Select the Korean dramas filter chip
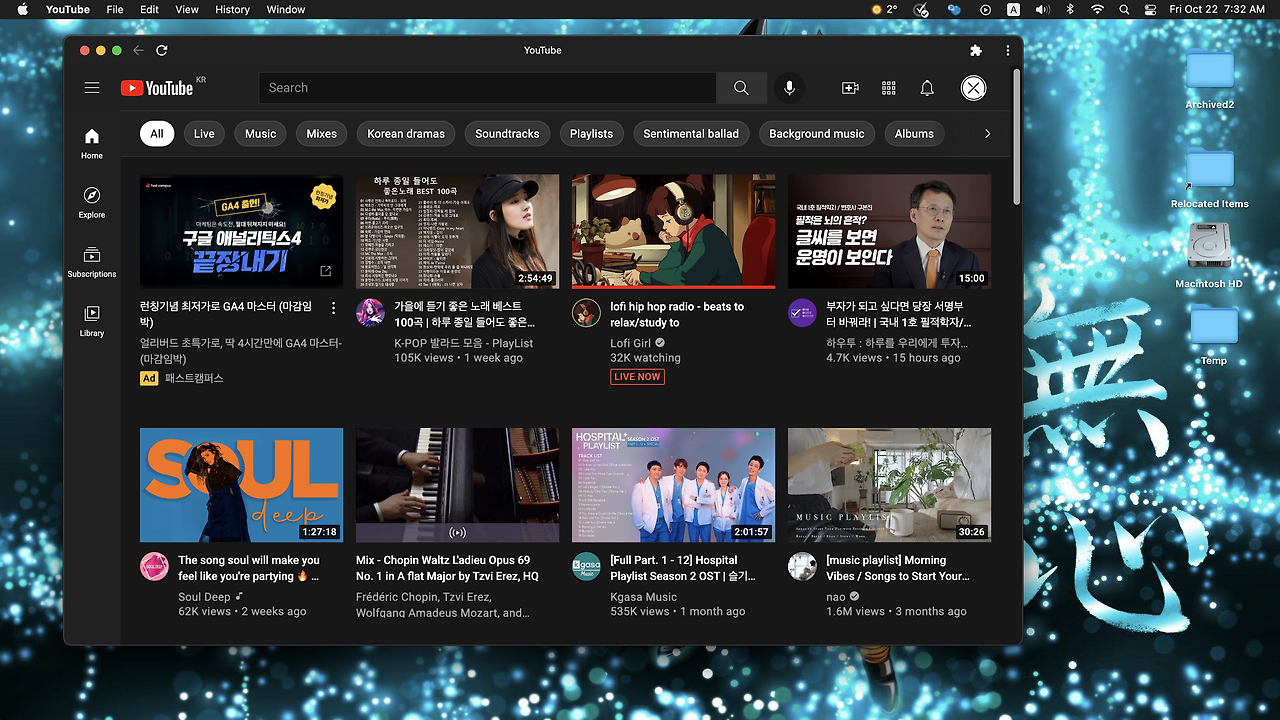The image size is (1280, 720). click(x=406, y=134)
